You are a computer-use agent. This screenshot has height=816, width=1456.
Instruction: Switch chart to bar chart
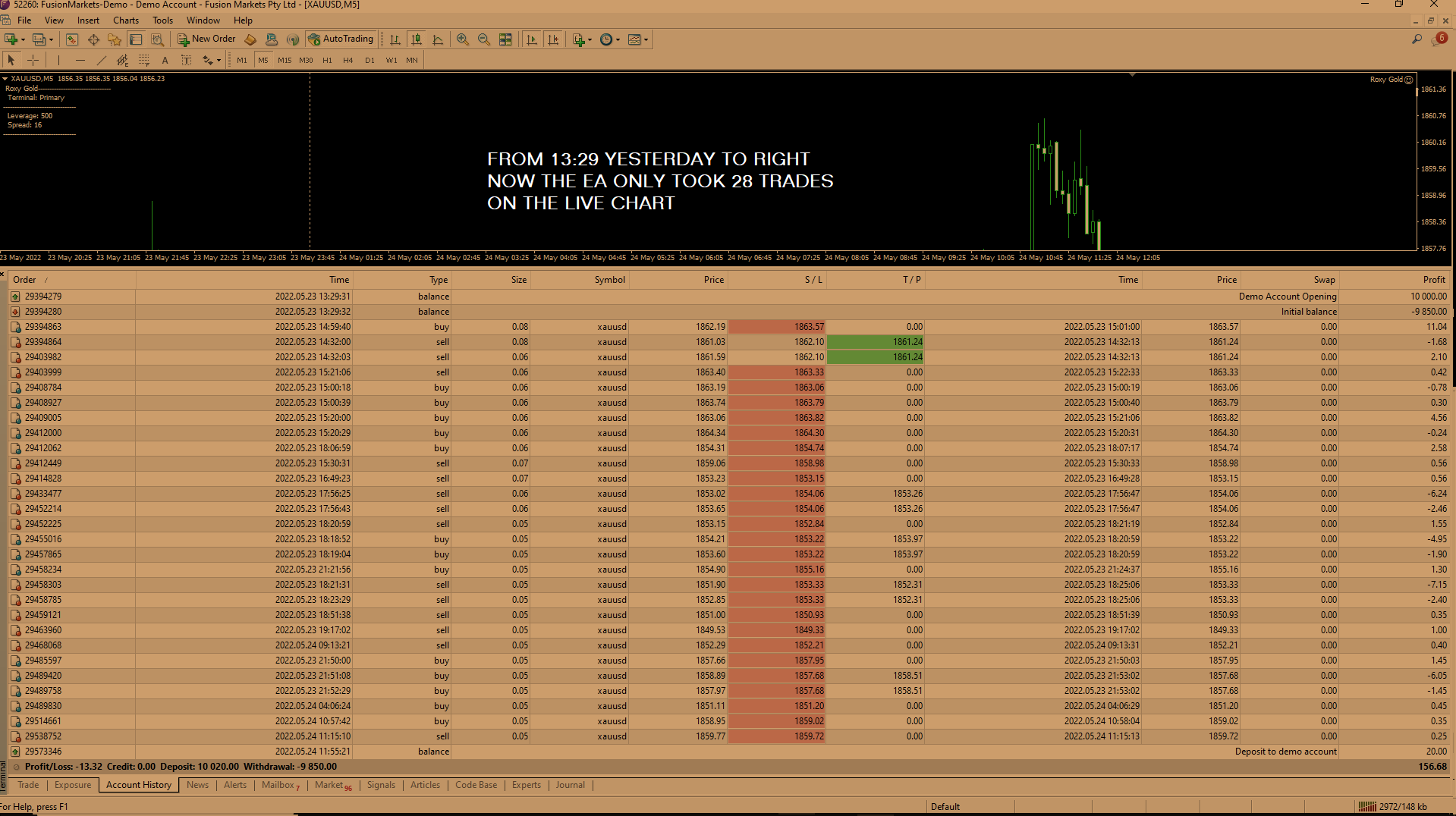click(395, 39)
